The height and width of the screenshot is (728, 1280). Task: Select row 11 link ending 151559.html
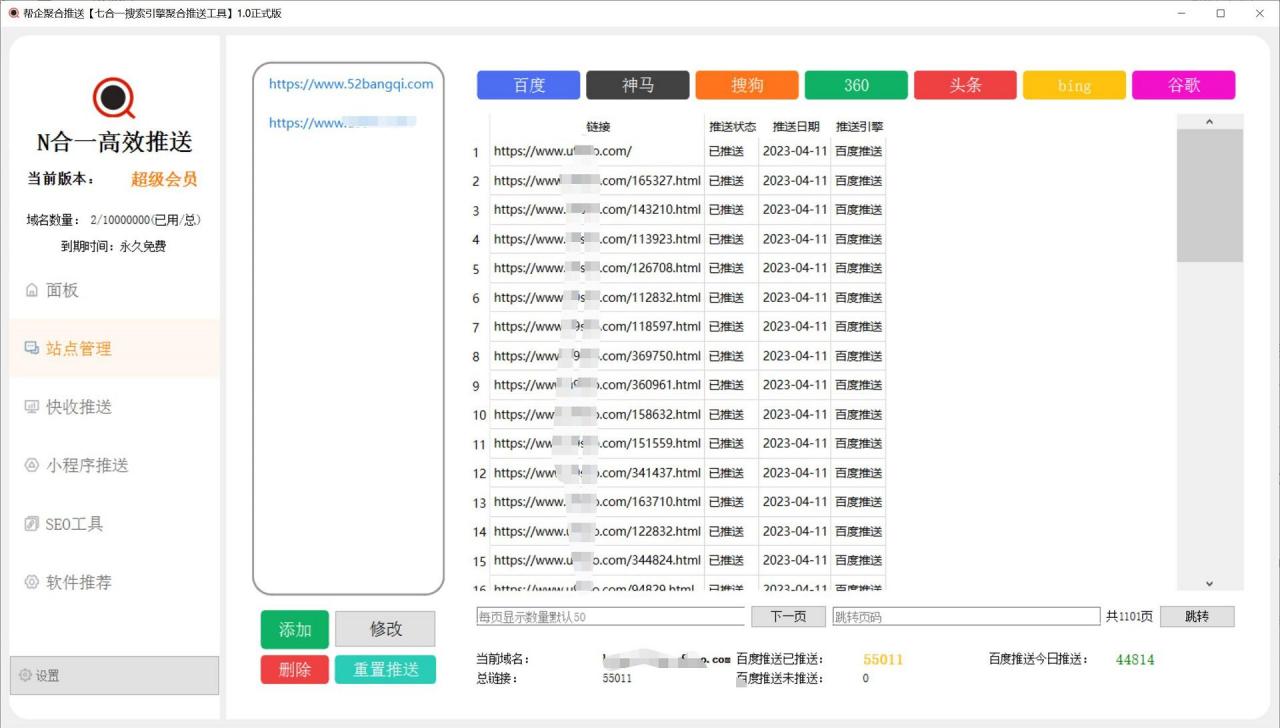click(597, 443)
